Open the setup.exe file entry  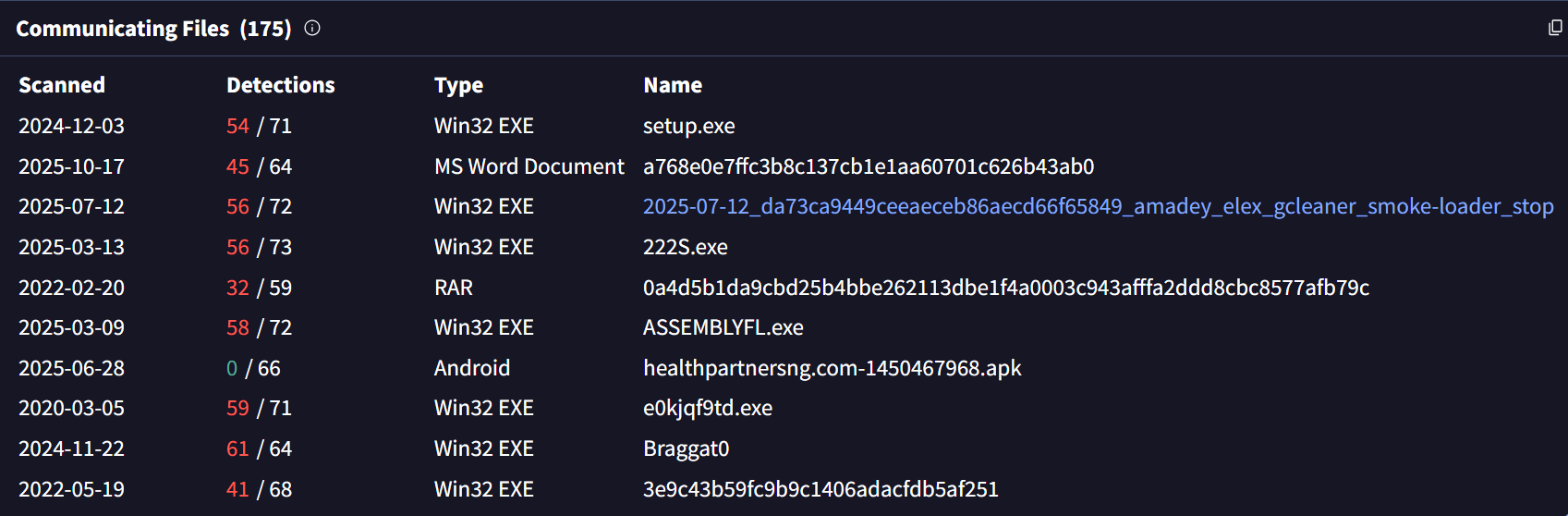688,126
